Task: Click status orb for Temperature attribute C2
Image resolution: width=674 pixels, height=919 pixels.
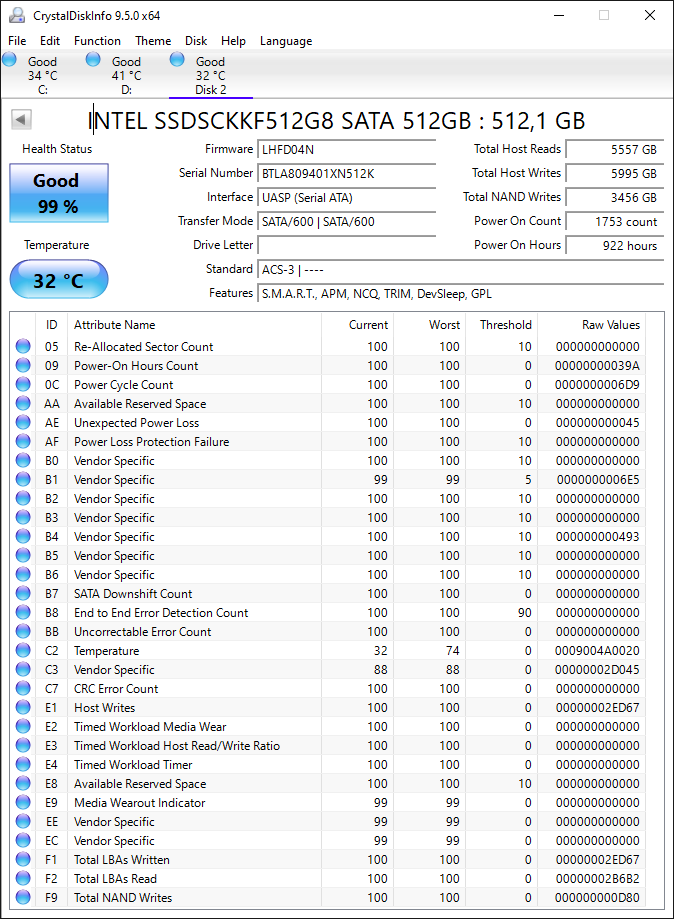Action: [x=23, y=651]
